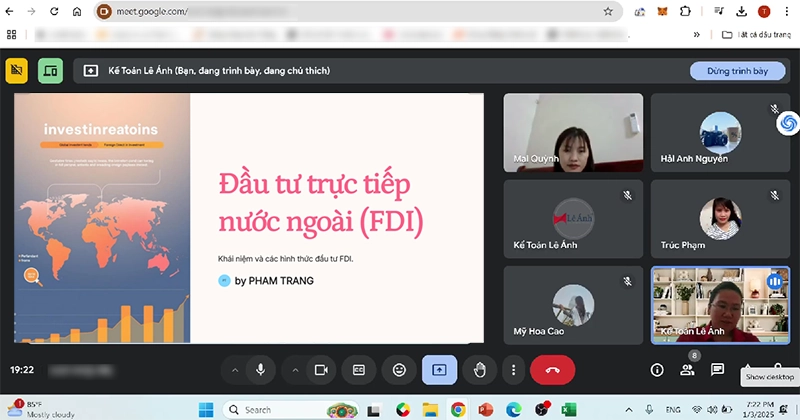This screenshot has width=800, height=420.
Task: Show the participants people panel
Action: (687, 369)
